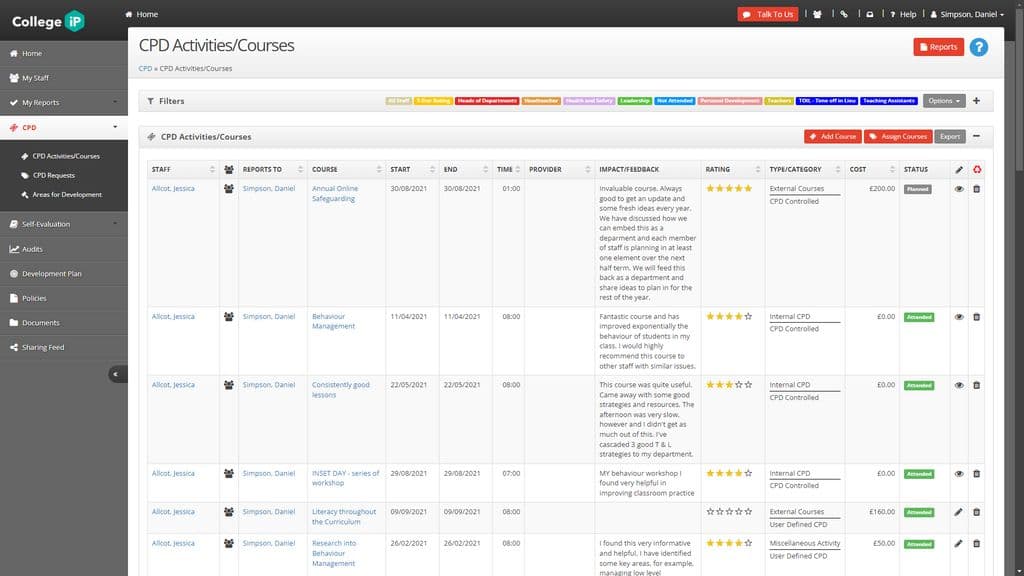Toggle the Not Attended filter tag

[x=675, y=101]
